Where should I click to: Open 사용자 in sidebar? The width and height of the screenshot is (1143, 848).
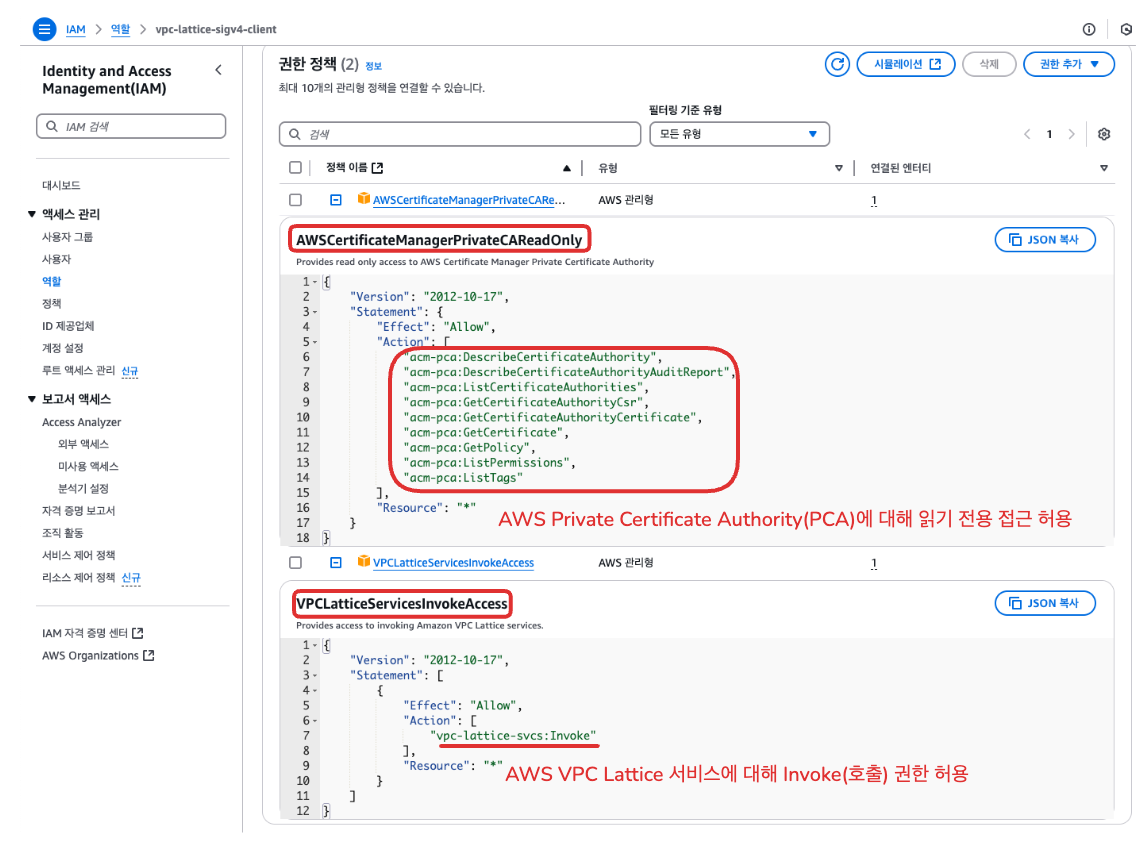click(56, 259)
